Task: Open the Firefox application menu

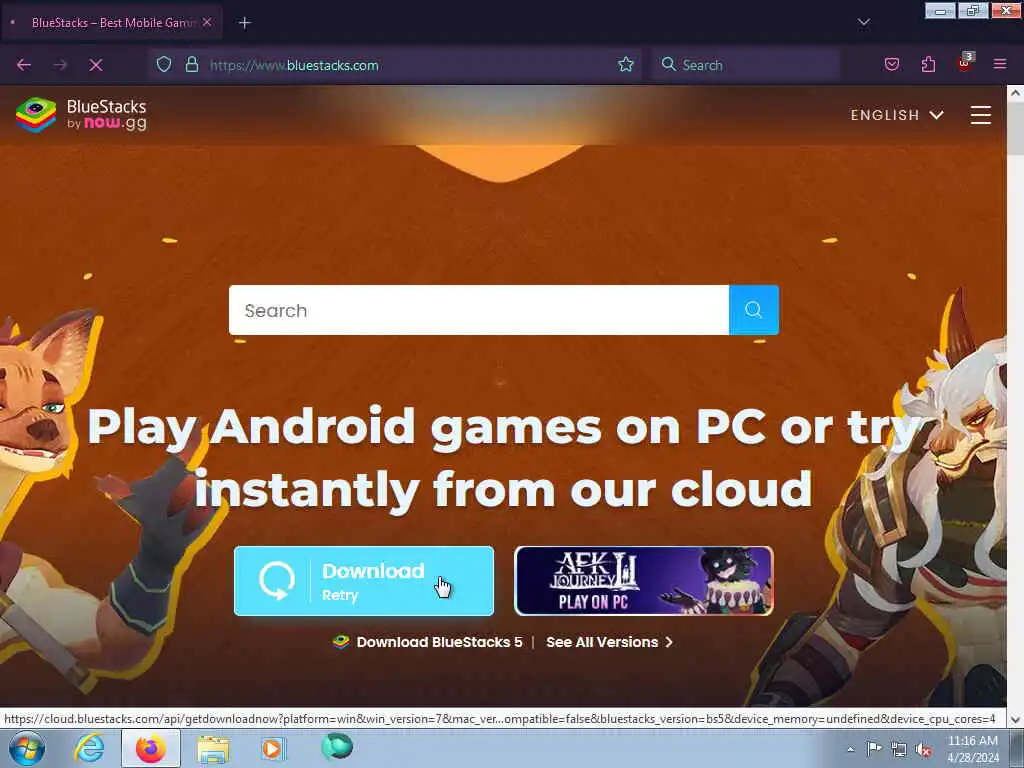Action: click(x=1000, y=64)
